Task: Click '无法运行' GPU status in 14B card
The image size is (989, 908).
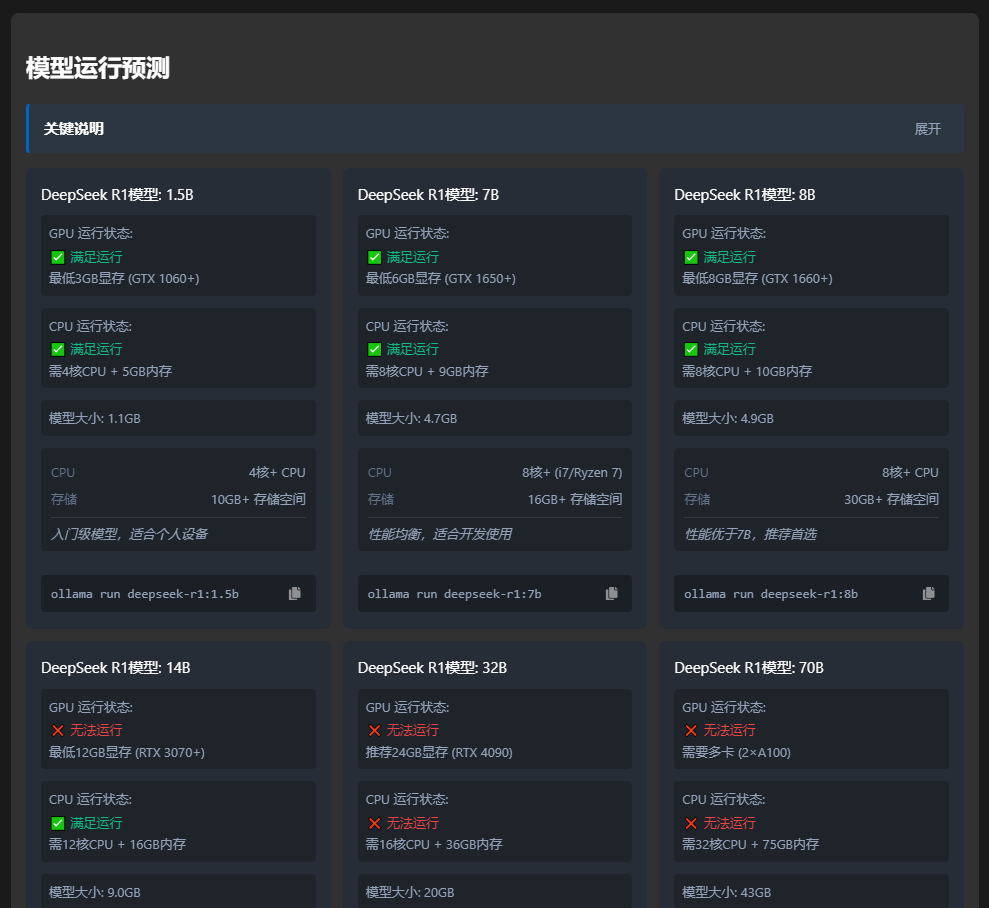Action: tap(96, 730)
